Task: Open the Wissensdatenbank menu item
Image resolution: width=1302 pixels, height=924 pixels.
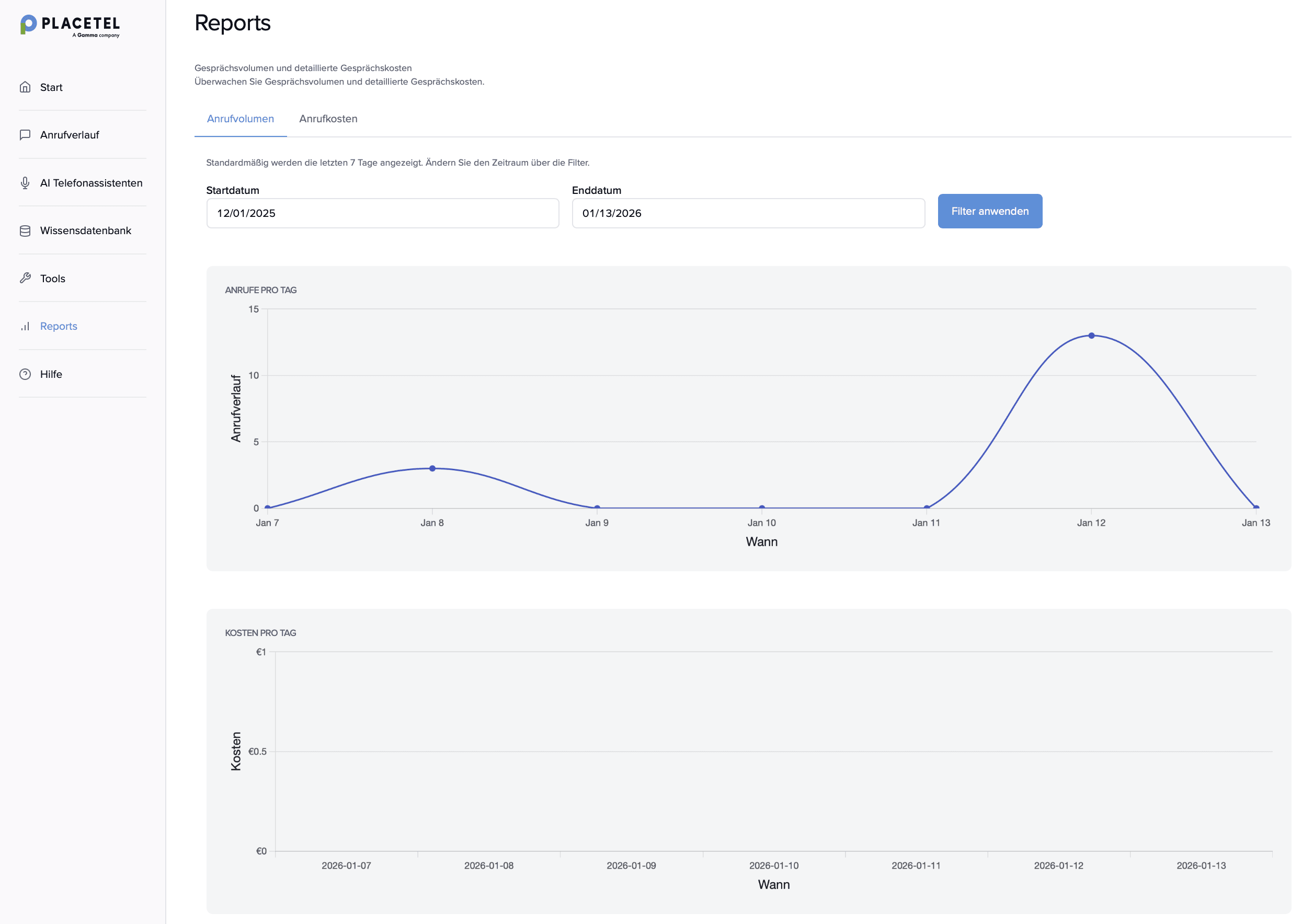Action: pos(85,230)
